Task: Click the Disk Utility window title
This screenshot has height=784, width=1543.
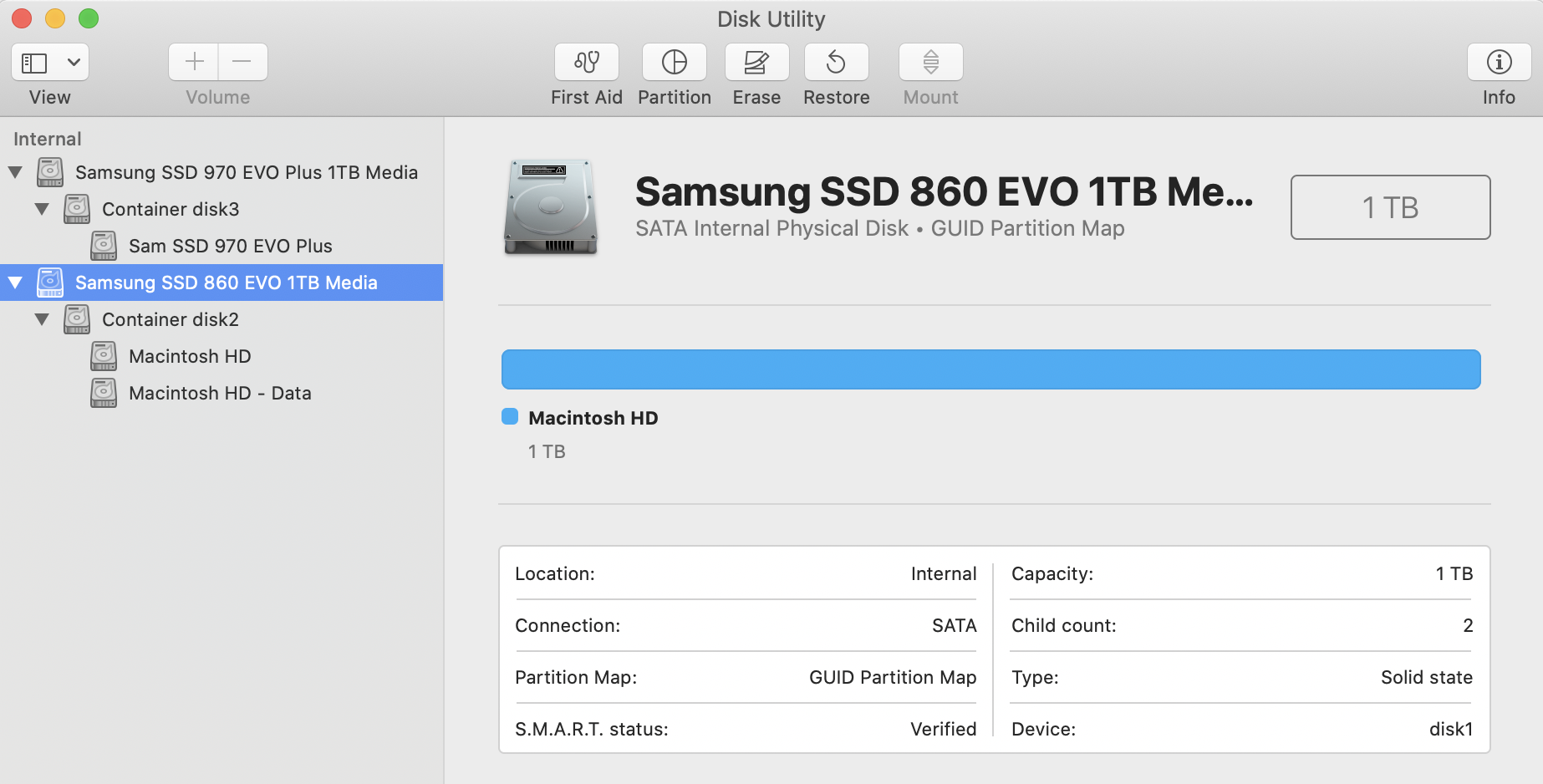Action: click(771, 18)
